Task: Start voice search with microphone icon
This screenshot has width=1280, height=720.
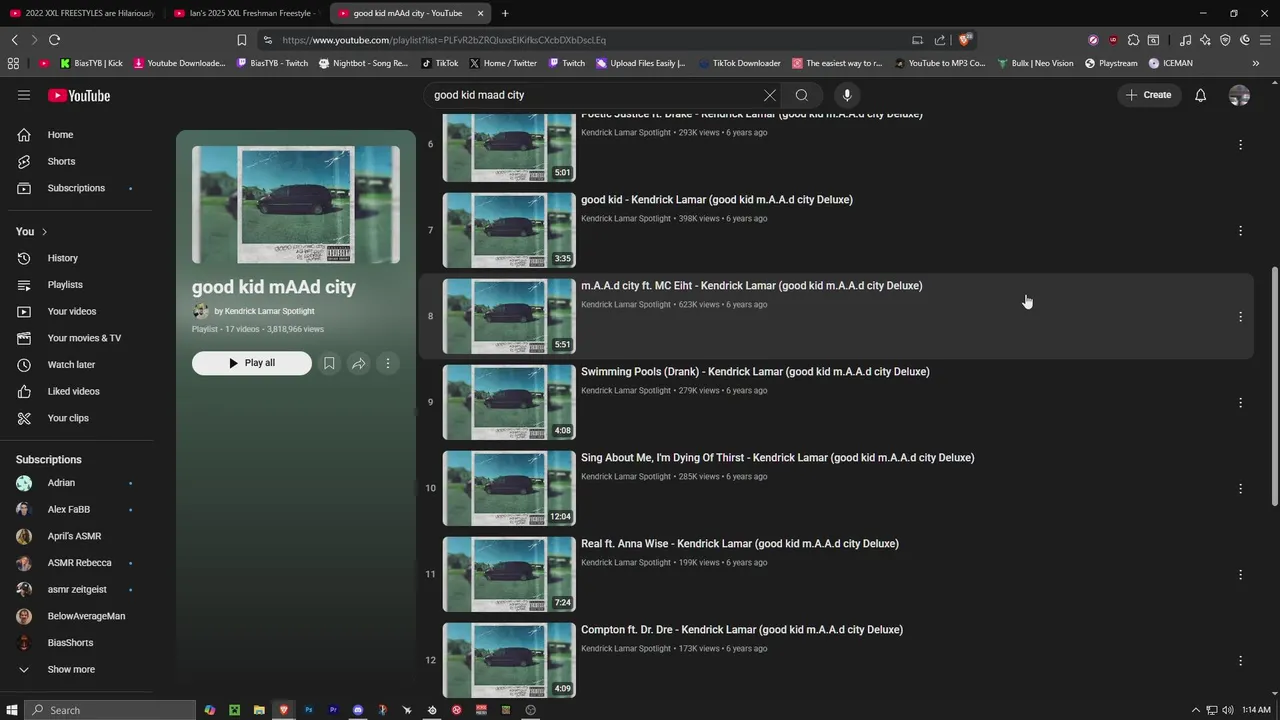Action: coord(847,95)
